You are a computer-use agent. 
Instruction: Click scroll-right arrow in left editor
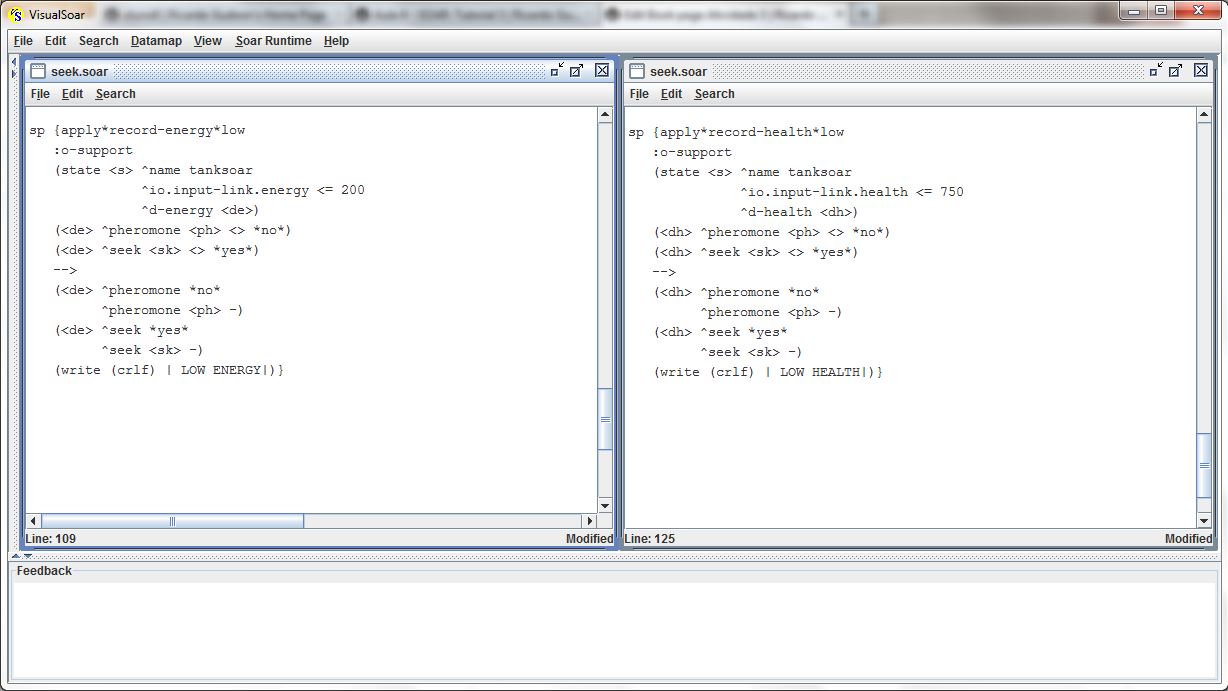tap(590, 521)
